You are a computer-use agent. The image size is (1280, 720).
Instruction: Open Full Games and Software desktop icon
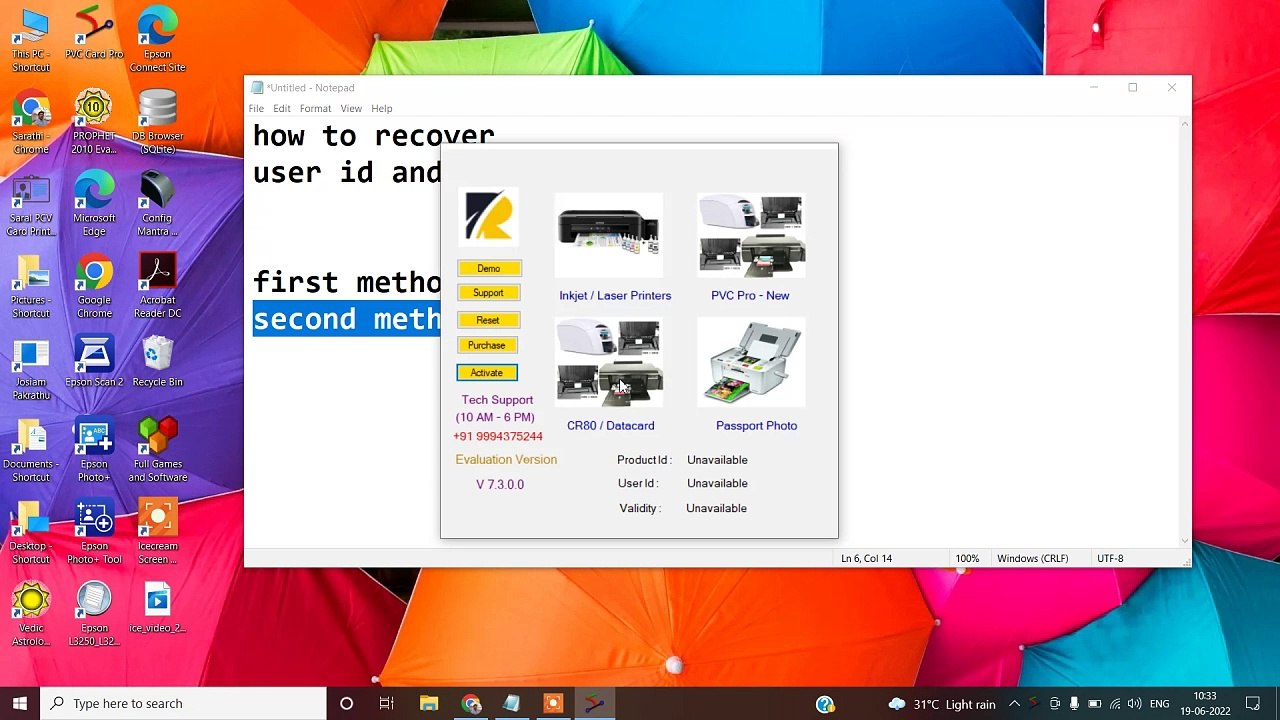pyautogui.click(x=157, y=450)
